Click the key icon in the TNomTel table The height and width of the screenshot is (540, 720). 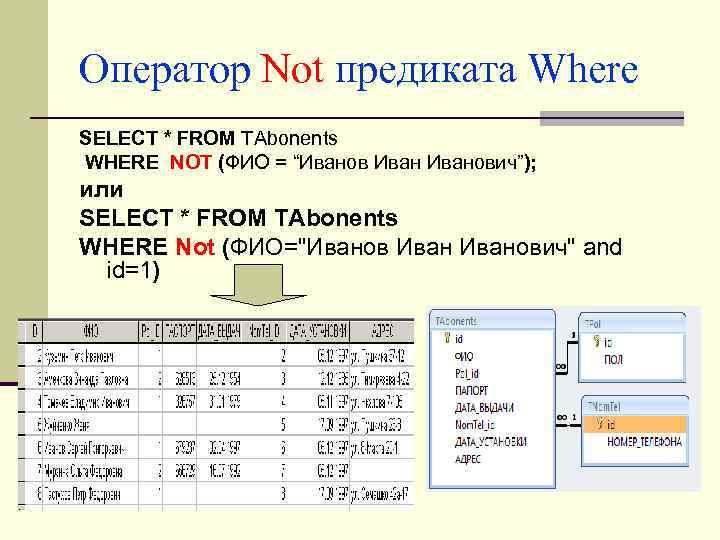point(600,424)
